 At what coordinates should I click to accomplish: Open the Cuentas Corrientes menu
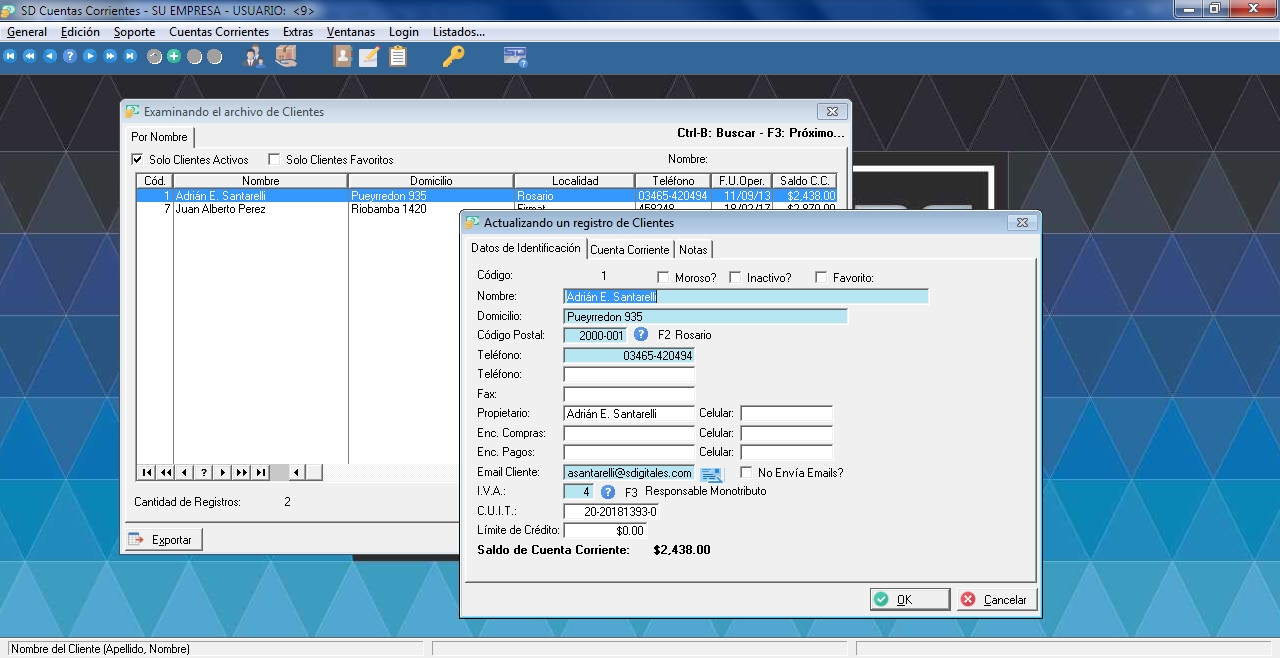219,32
